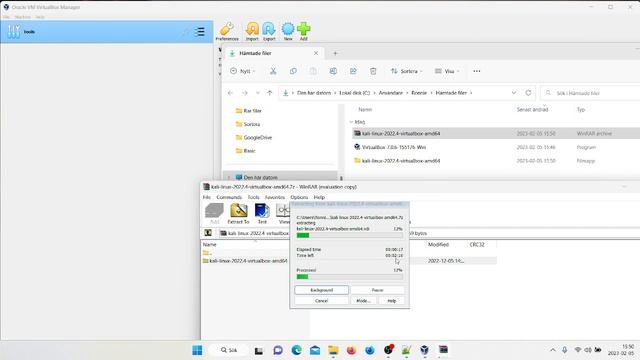Click the green Add machine icon
This screenshot has width=640, height=360.
point(304,31)
